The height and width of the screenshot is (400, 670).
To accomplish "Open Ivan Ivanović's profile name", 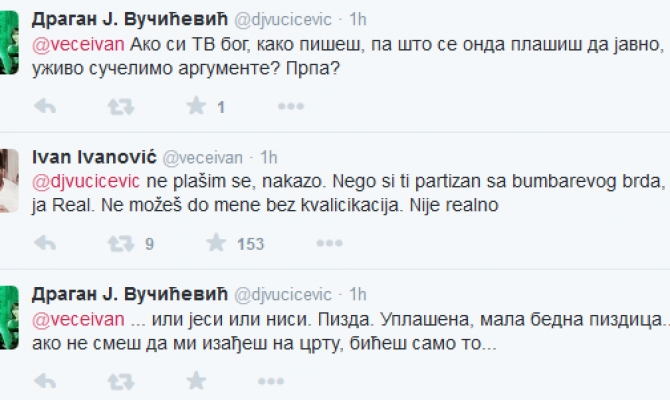I will click(93, 157).
